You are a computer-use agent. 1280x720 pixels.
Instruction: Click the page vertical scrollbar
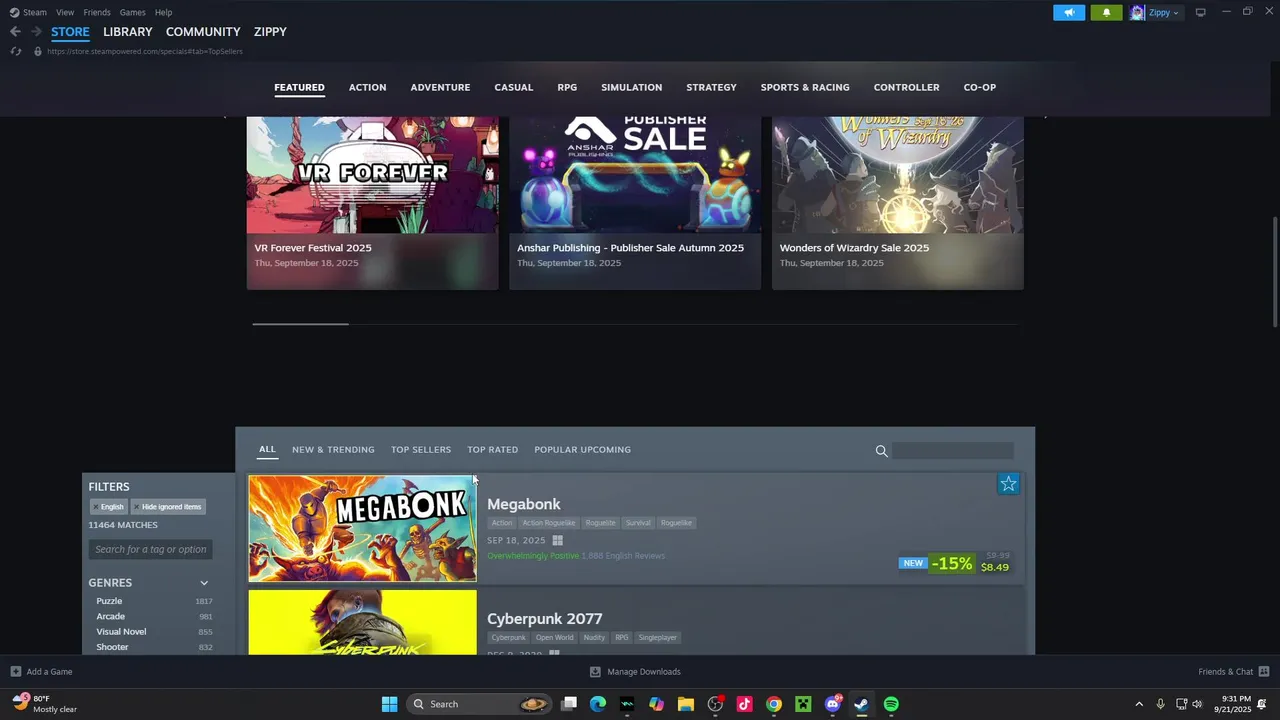(x=1274, y=272)
